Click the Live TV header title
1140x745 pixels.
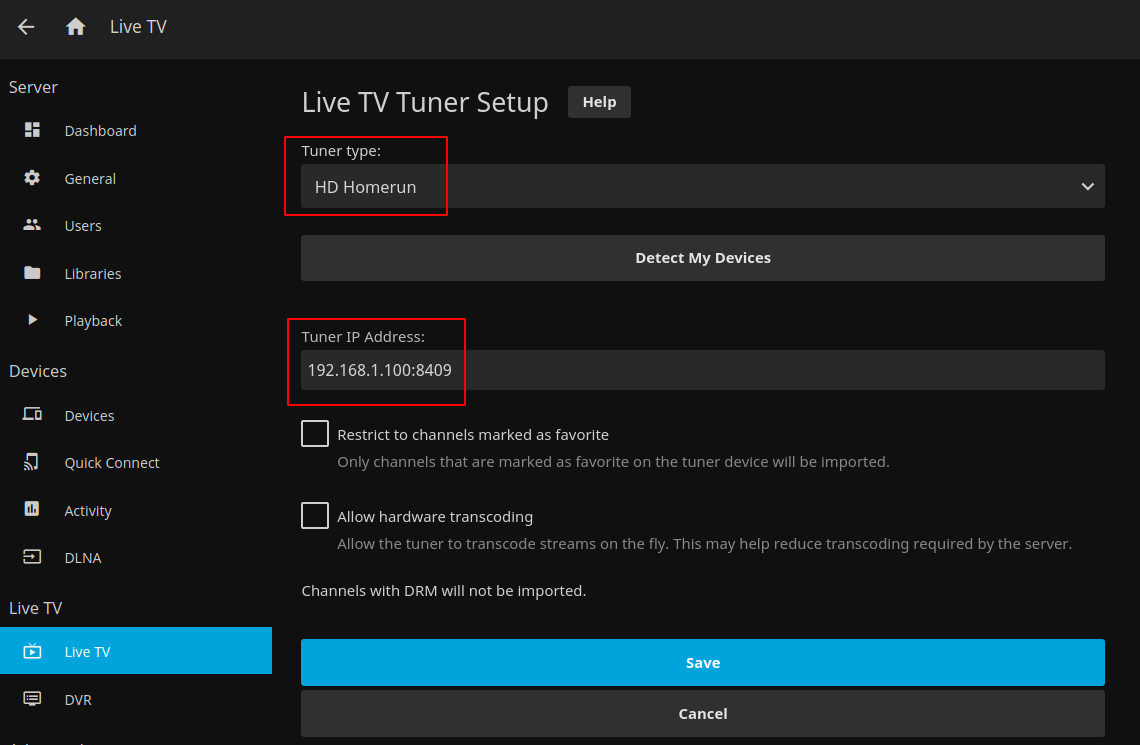tap(138, 27)
